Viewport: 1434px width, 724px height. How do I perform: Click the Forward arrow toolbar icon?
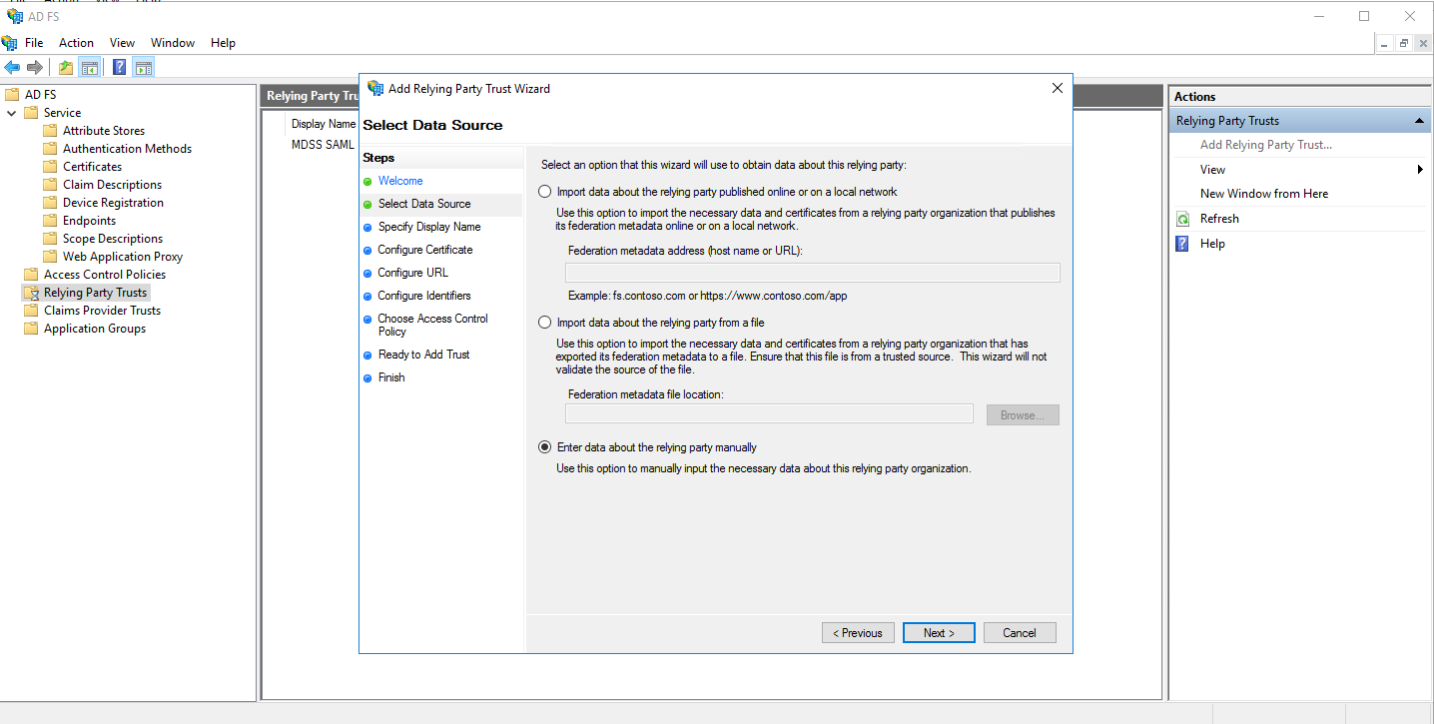click(35, 68)
